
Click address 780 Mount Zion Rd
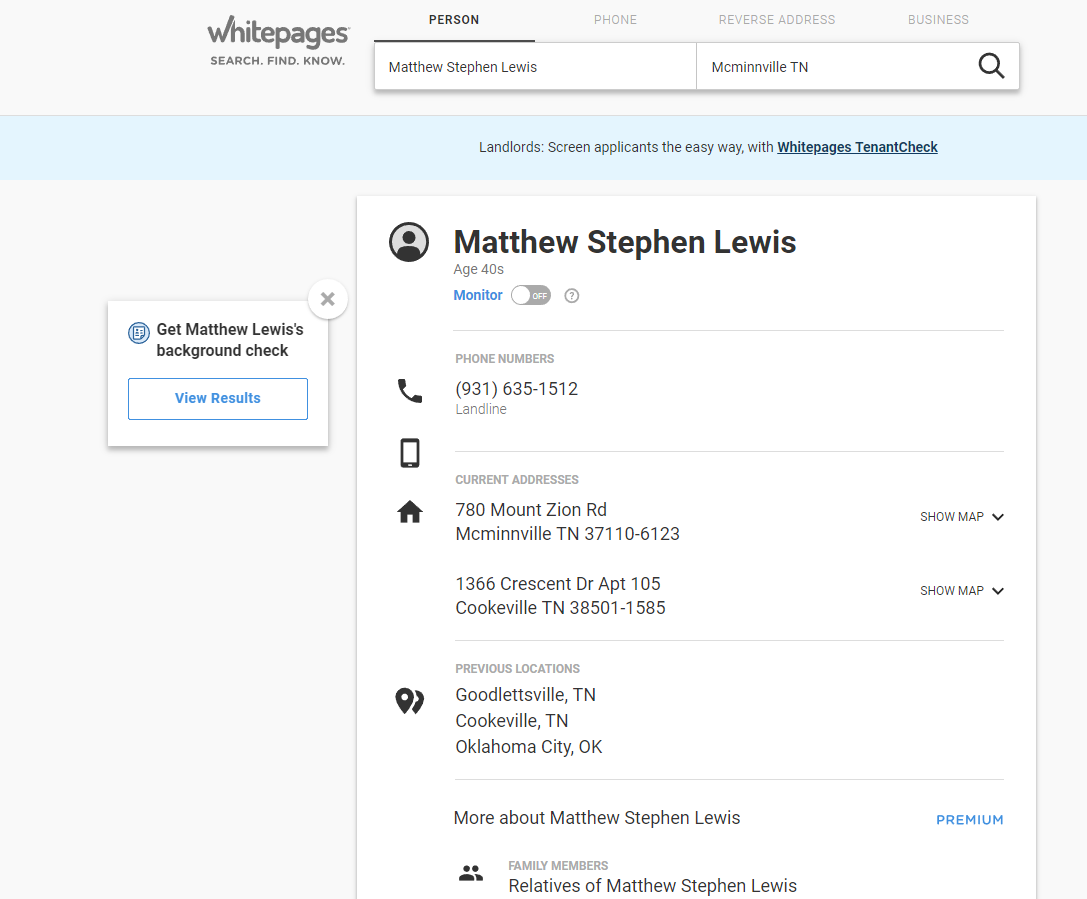click(x=531, y=510)
